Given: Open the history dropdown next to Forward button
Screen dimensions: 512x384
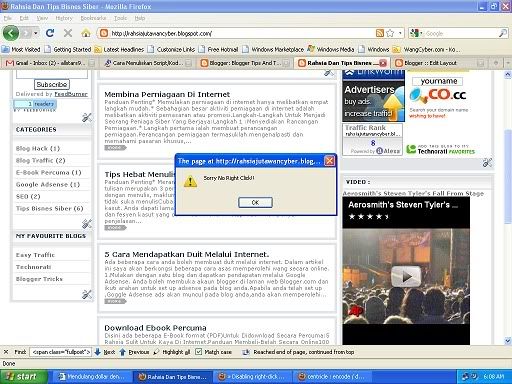Looking at the screenshot, I should pyautogui.click(x=35, y=33).
